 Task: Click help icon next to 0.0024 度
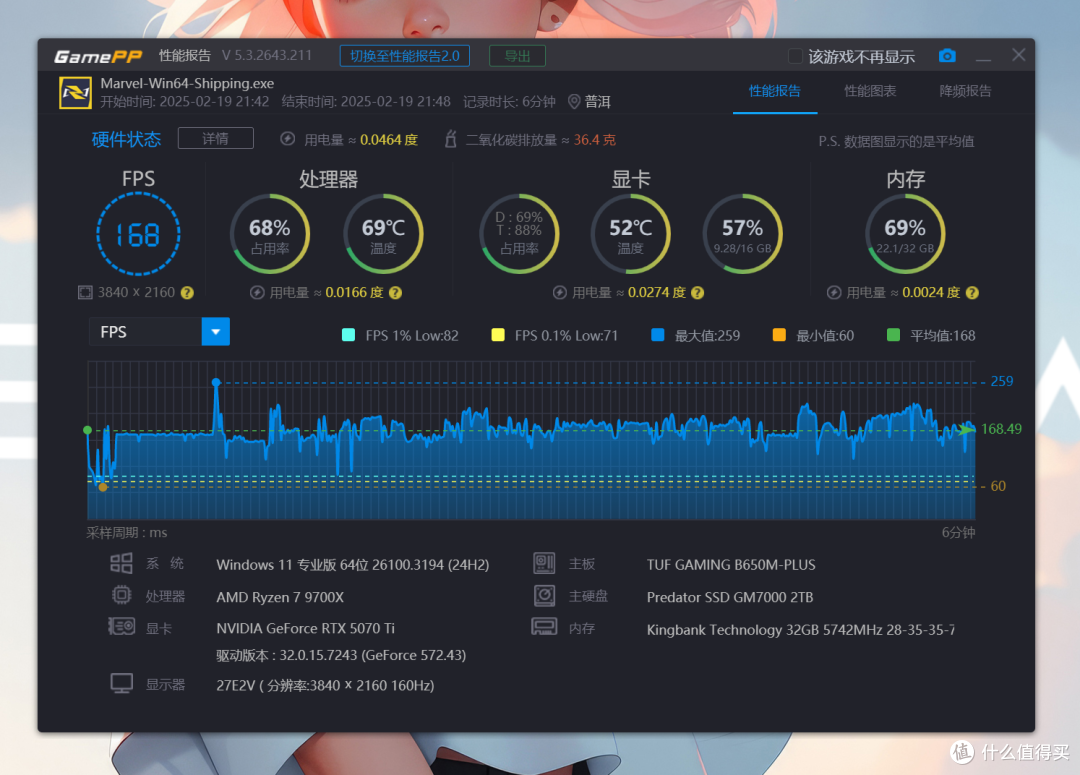point(972,293)
